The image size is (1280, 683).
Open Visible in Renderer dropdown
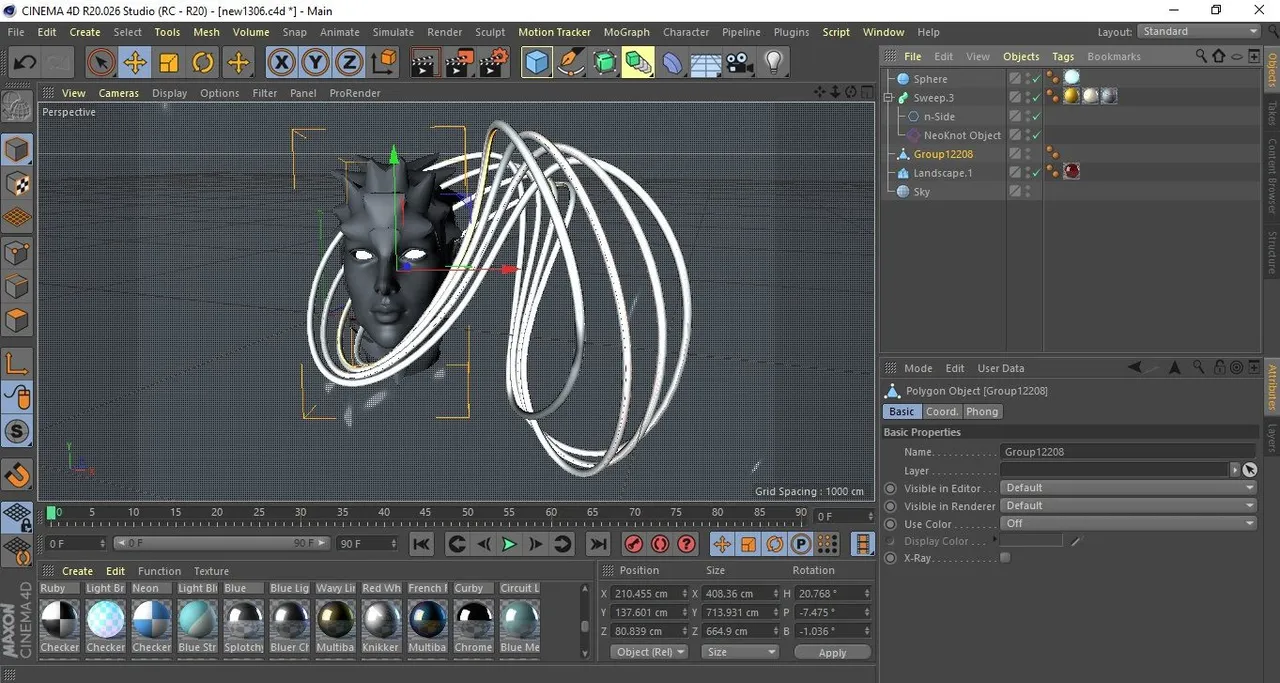tap(1128, 506)
